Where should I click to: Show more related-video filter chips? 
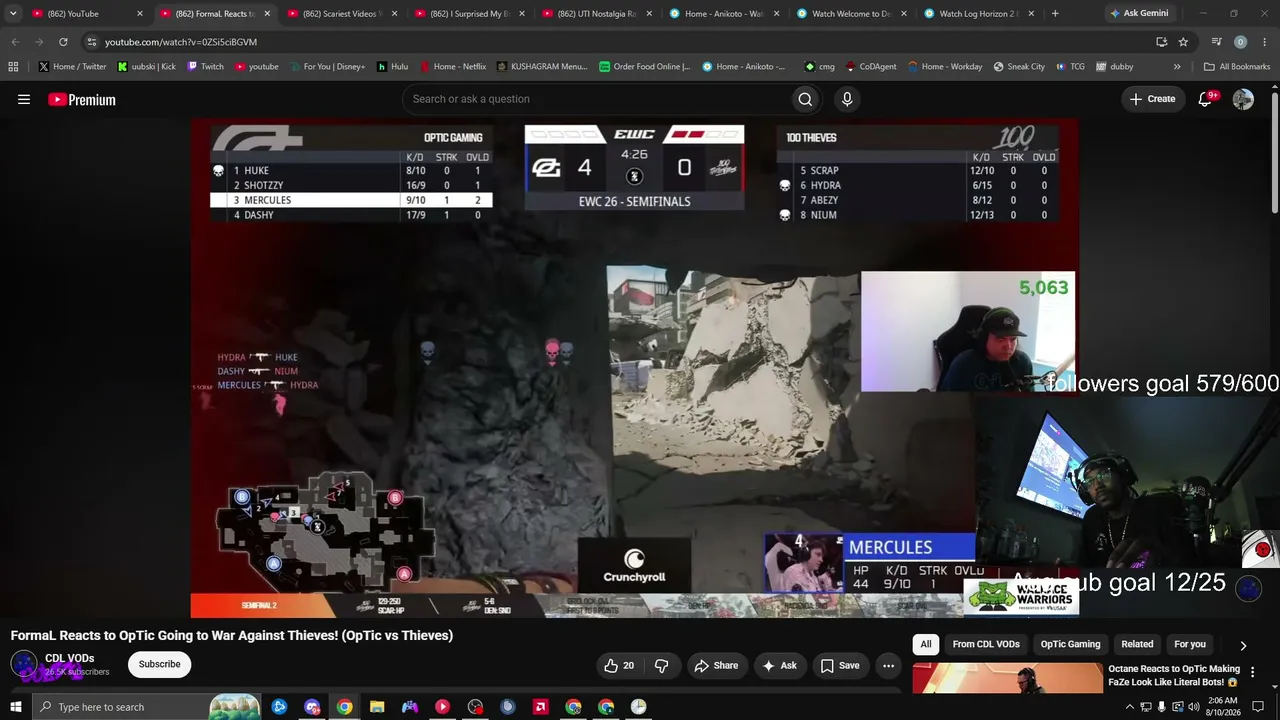click(1243, 645)
